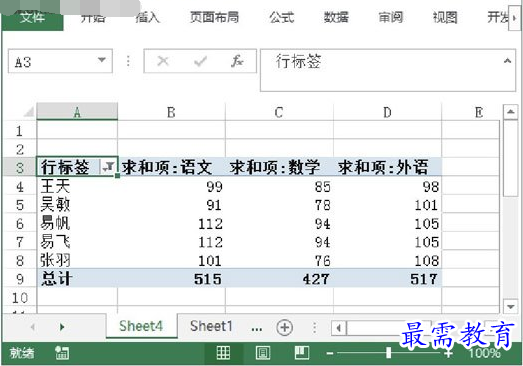Select the 求和项:外语 header cell
The width and height of the screenshot is (523, 366).
pos(387,167)
